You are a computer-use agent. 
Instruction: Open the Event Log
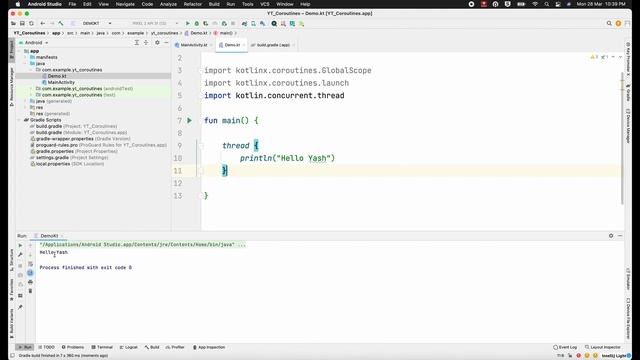(565, 347)
